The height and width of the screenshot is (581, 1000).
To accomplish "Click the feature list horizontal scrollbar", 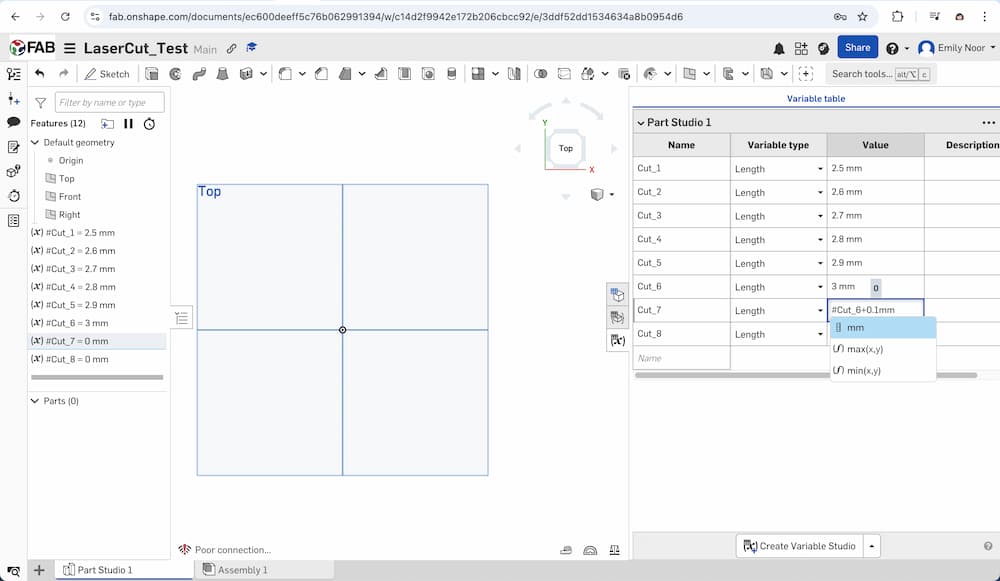I will pyautogui.click(x=97, y=378).
